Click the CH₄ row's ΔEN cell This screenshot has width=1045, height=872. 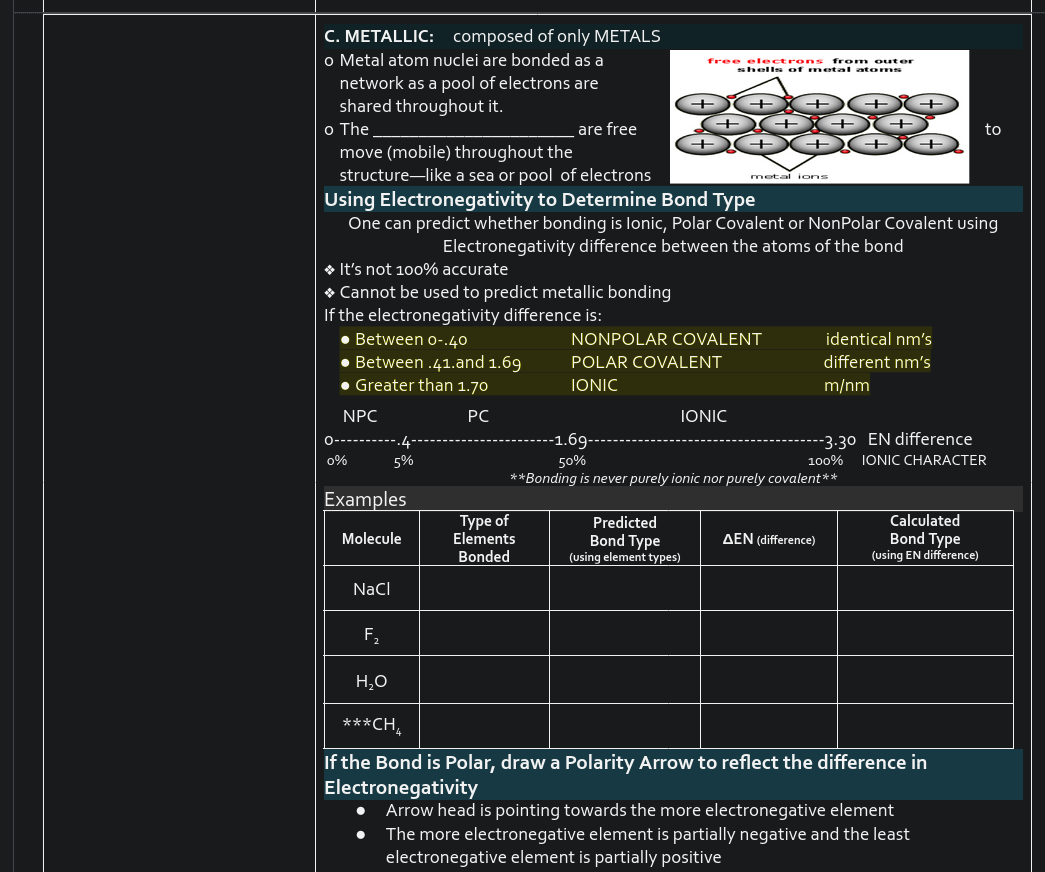[768, 726]
